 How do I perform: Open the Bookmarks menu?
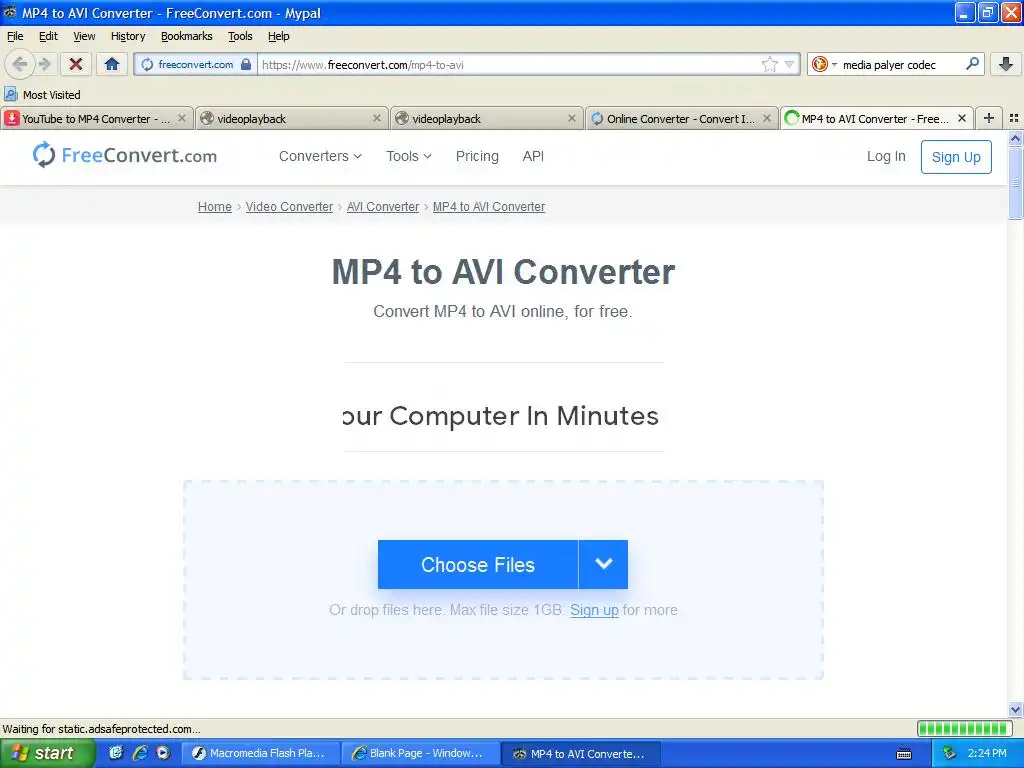click(187, 36)
